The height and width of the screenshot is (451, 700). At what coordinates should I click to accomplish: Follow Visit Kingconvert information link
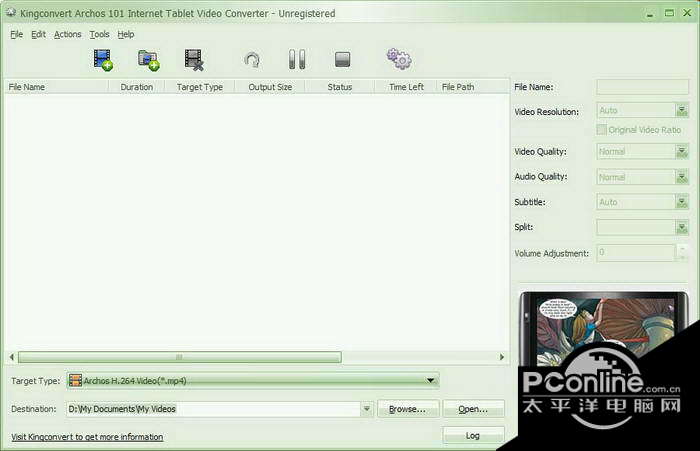click(87, 437)
